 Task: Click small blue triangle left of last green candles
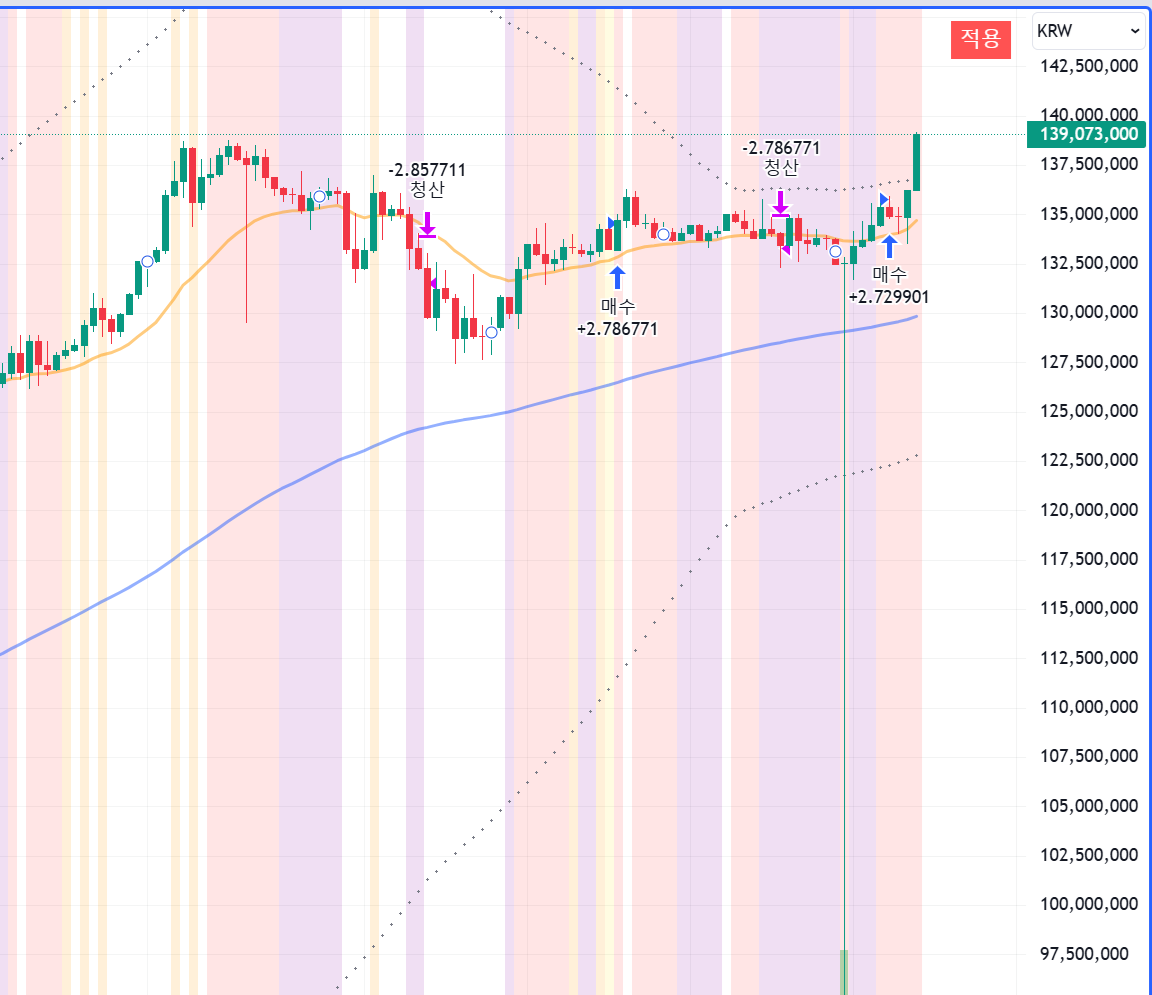point(884,200)
